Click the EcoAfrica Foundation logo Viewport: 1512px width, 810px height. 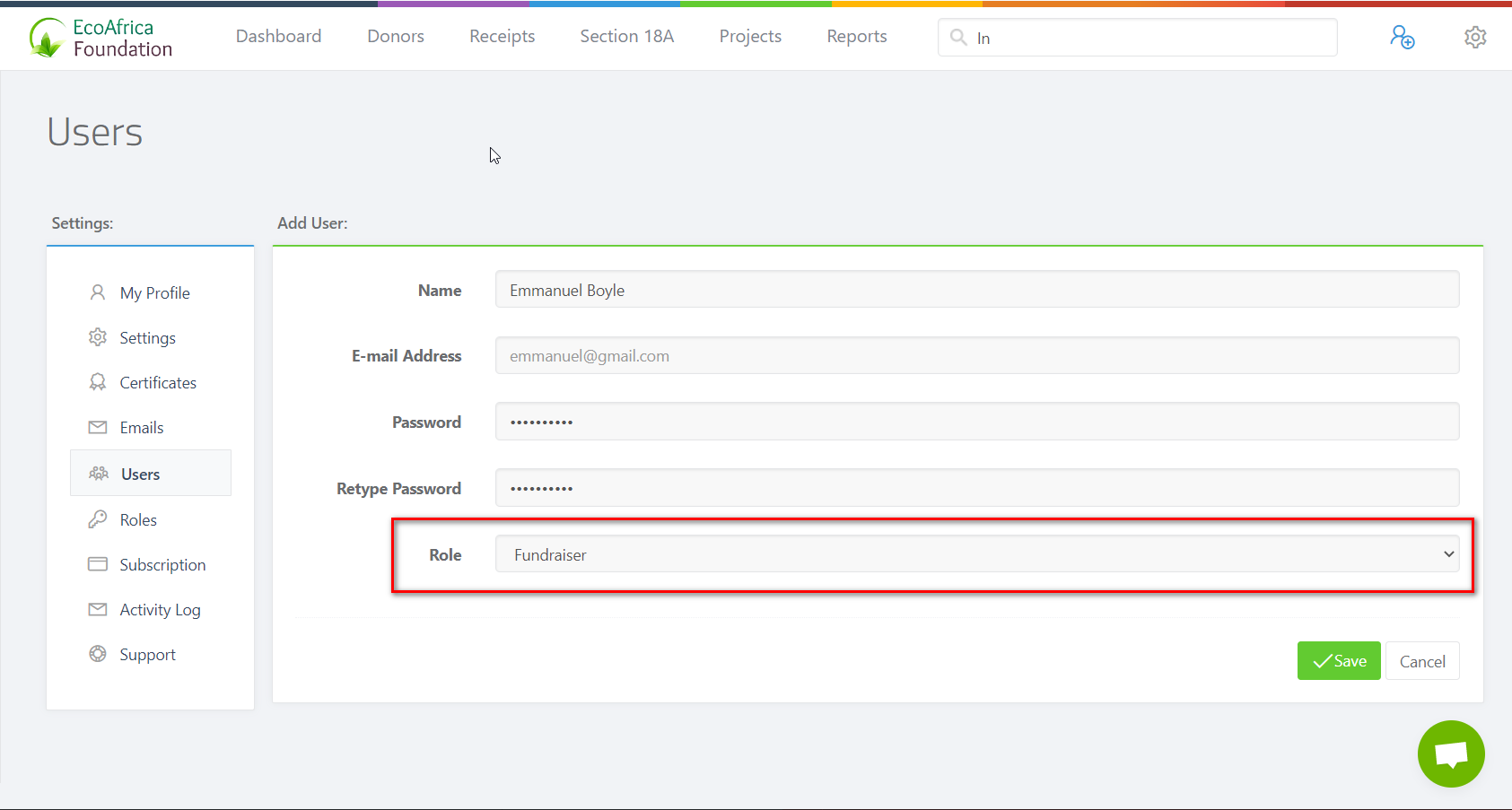click(x=101, y=38)
